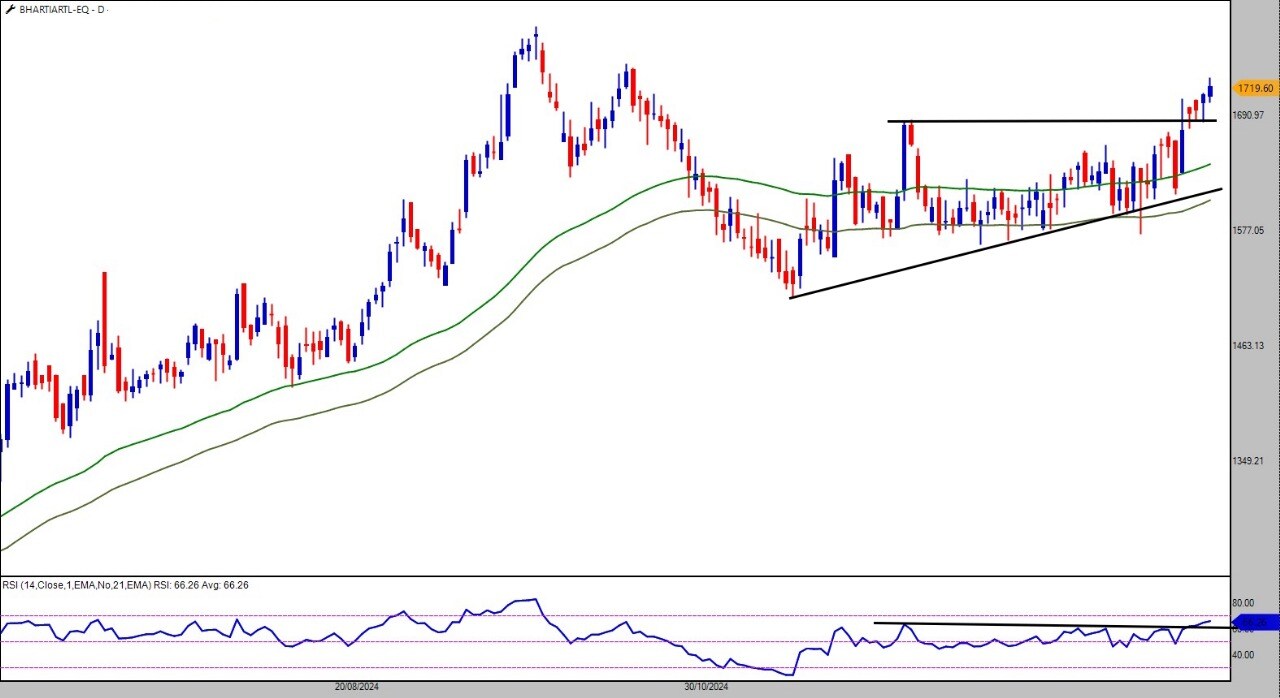Click the 80.00 RSI axis label

coord(1243,603)
